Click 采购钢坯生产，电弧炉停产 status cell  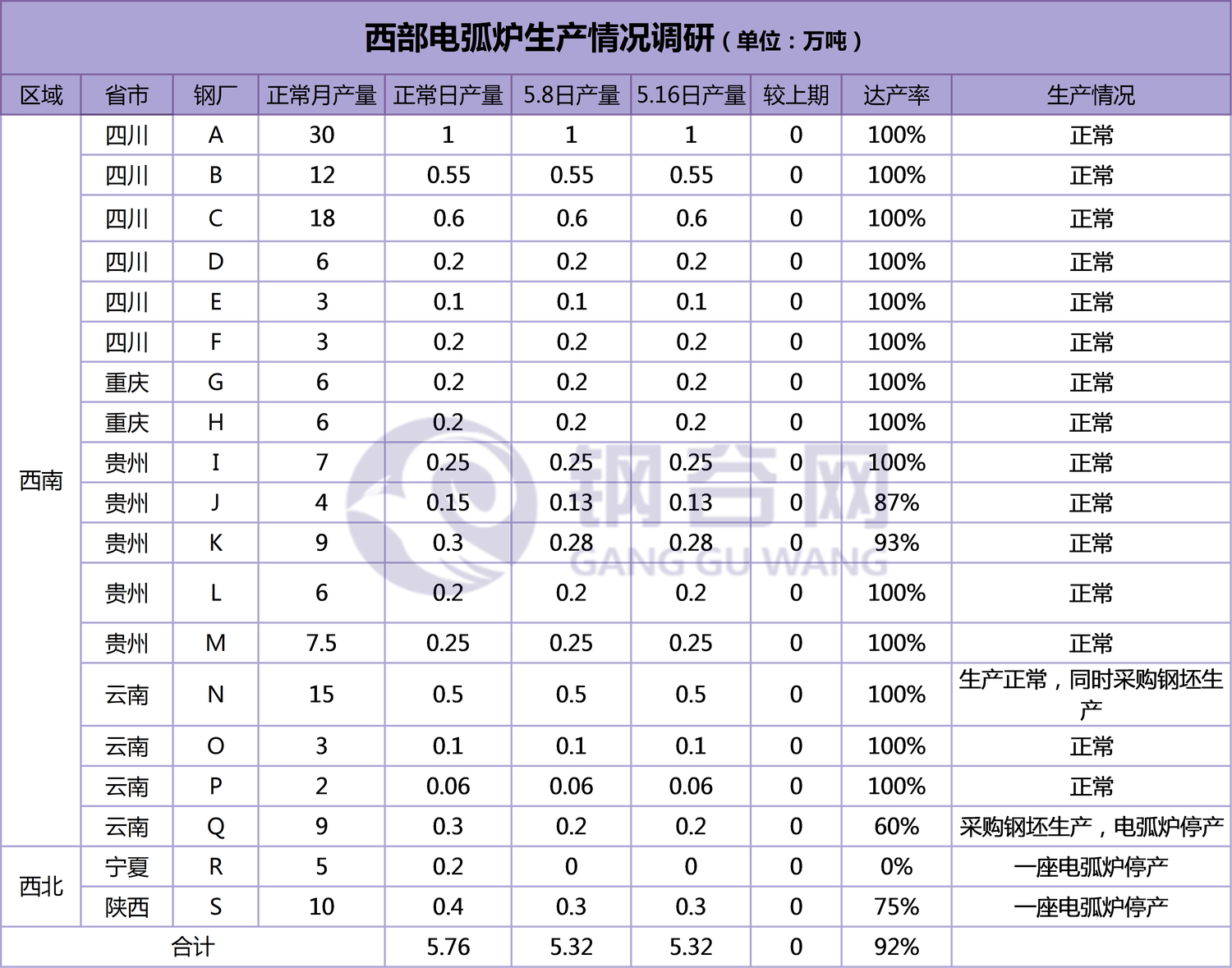click(x=1091, y=827)
